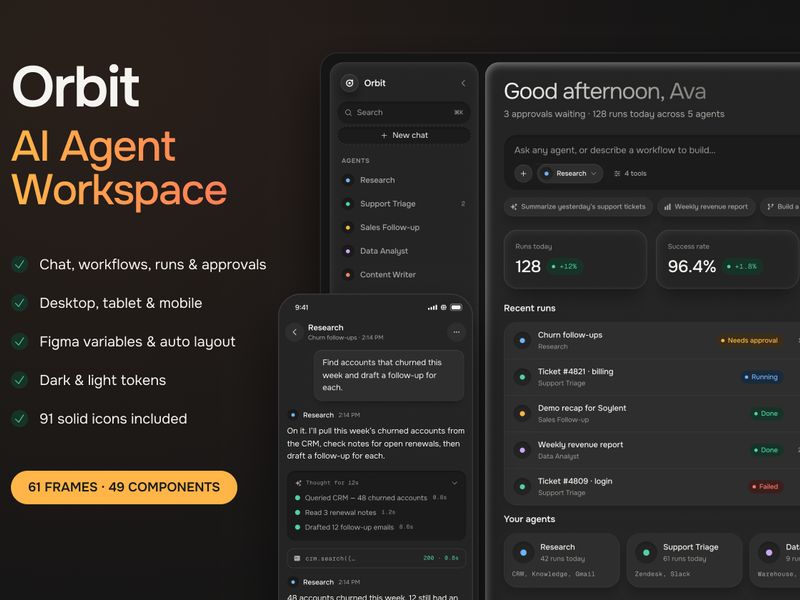The image size is (800, 600).
Task: Open the Support Triage agent card
Action: click(x=684, y=560)
